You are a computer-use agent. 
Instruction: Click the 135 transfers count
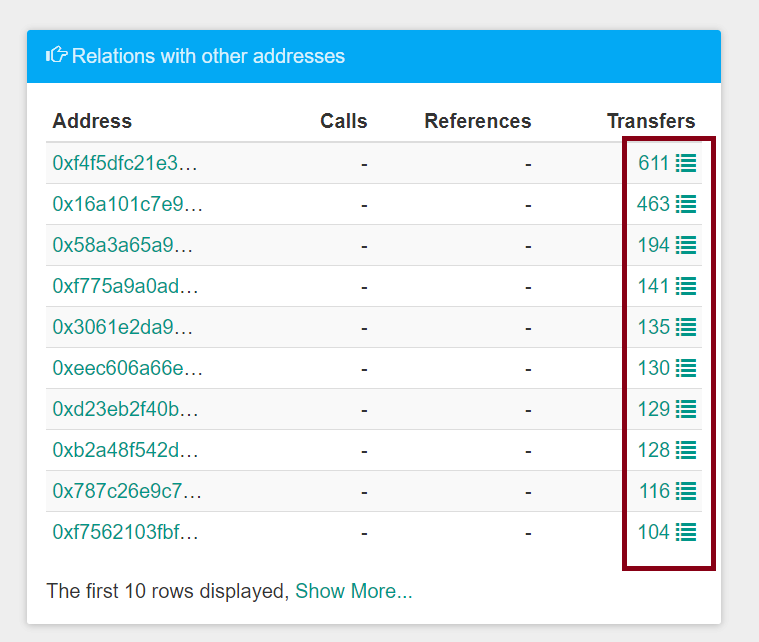pos(653,327)
